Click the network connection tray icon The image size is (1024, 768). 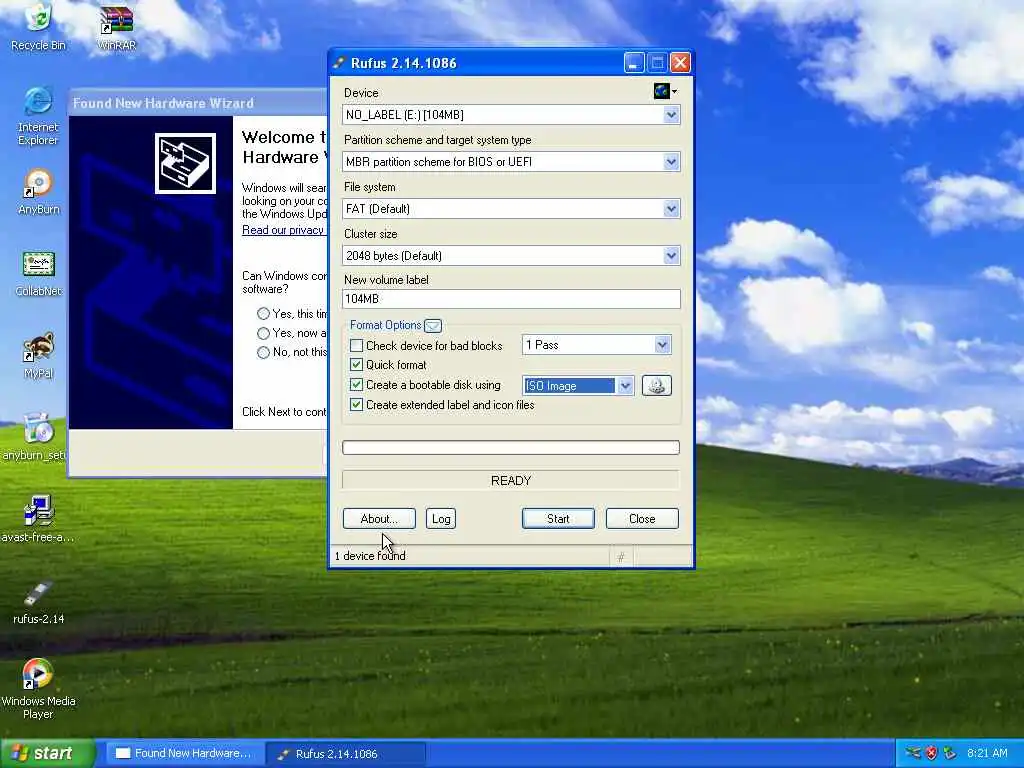coord(914,753)
